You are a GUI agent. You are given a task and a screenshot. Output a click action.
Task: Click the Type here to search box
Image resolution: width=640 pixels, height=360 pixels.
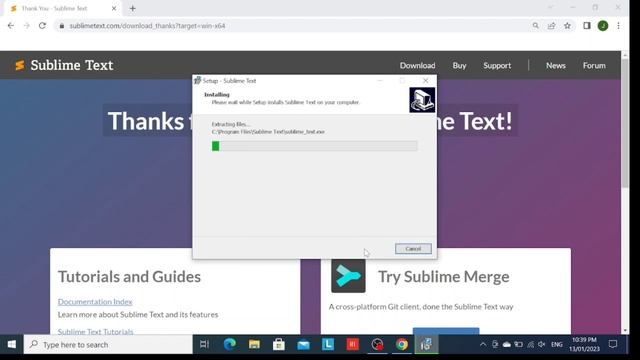pyautogui.click(x=108, y=344)
